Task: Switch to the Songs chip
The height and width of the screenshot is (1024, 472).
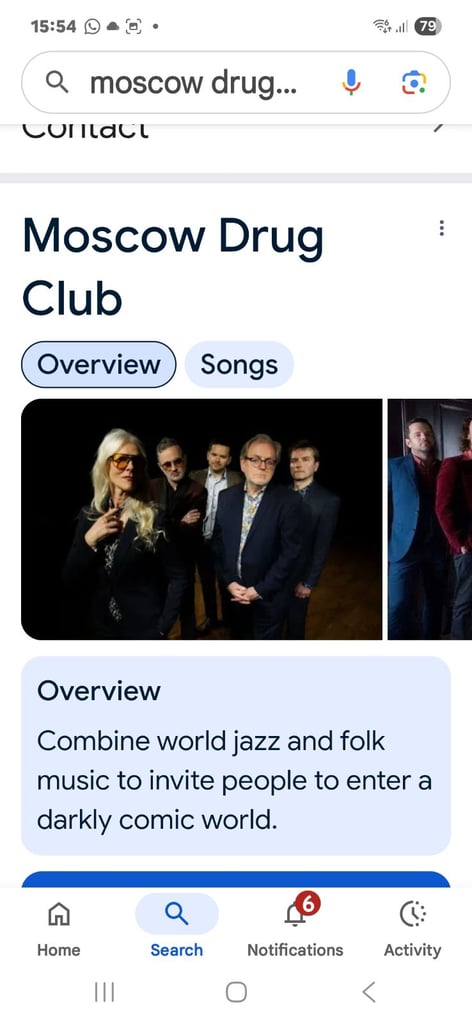Action: pyautogui.click(x=239, y=364)
